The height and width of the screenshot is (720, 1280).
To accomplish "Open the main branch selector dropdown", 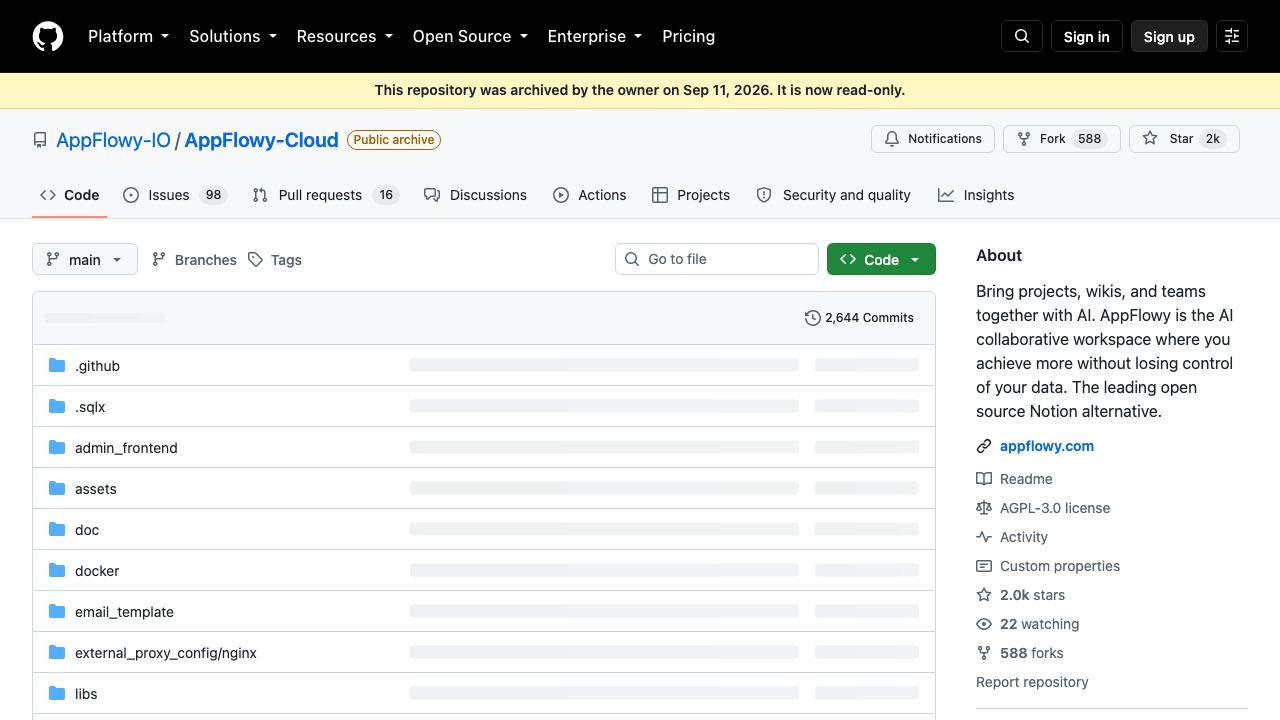I will point(85,259).
